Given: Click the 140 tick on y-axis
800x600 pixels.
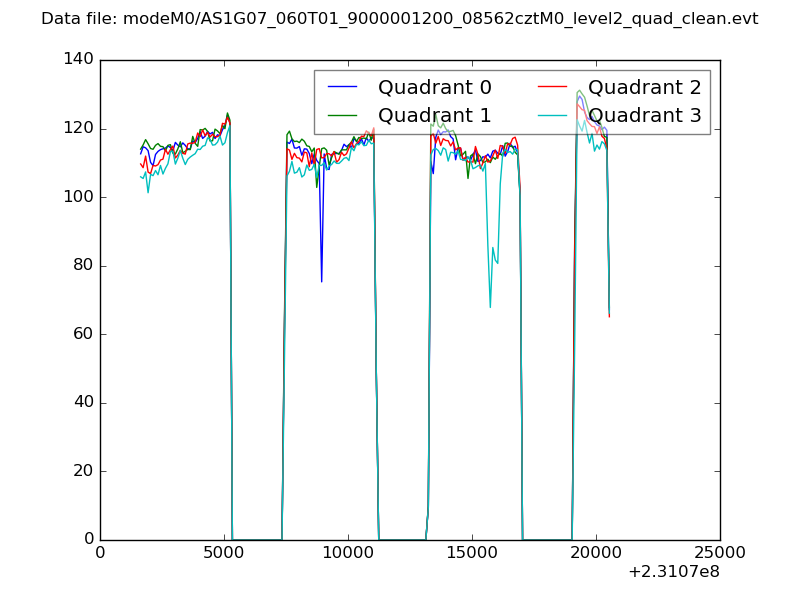Looking at the screenshot, I should coord(82,60).
